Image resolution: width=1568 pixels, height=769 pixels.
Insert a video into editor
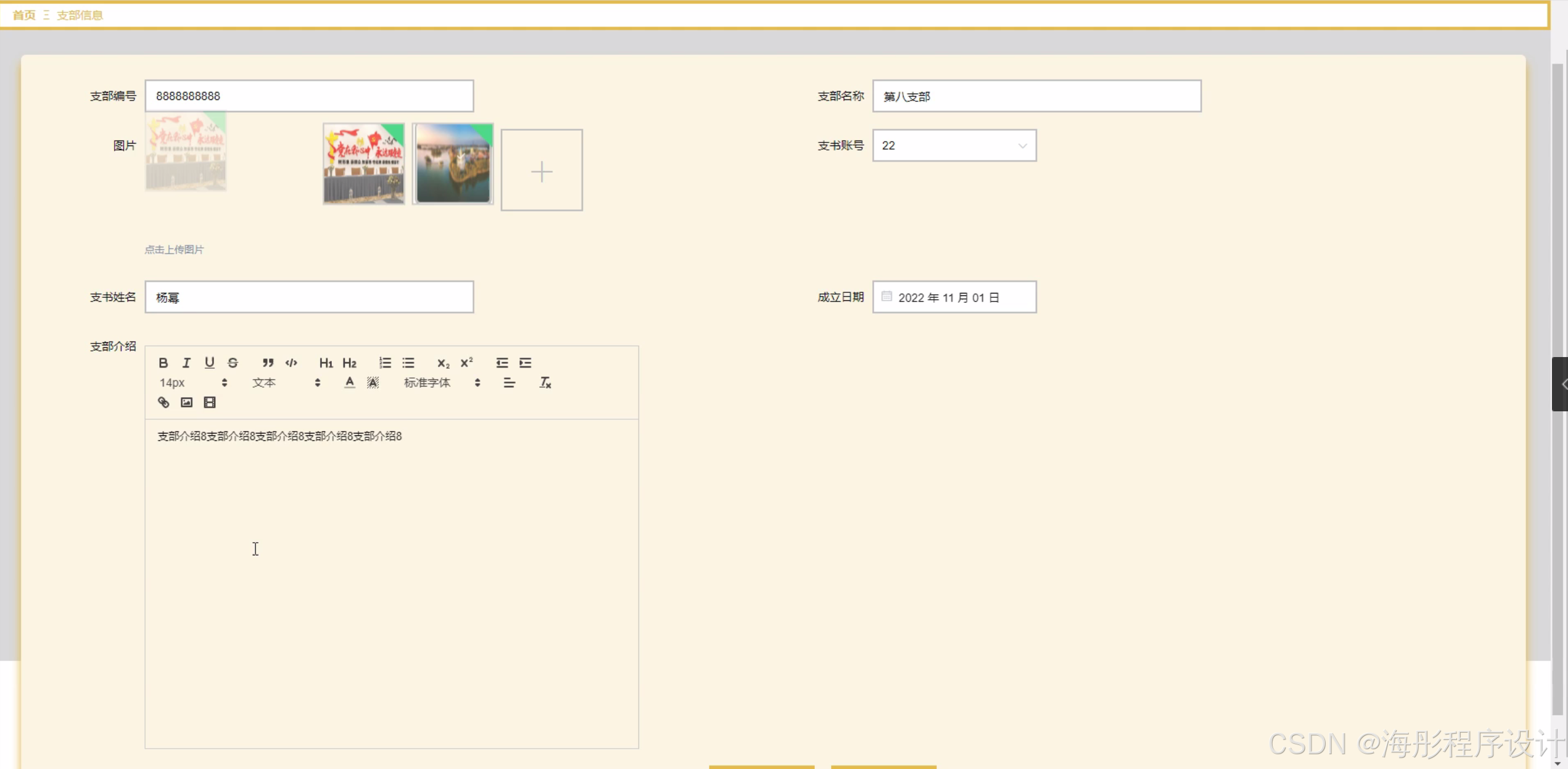[x=210, y=403]
